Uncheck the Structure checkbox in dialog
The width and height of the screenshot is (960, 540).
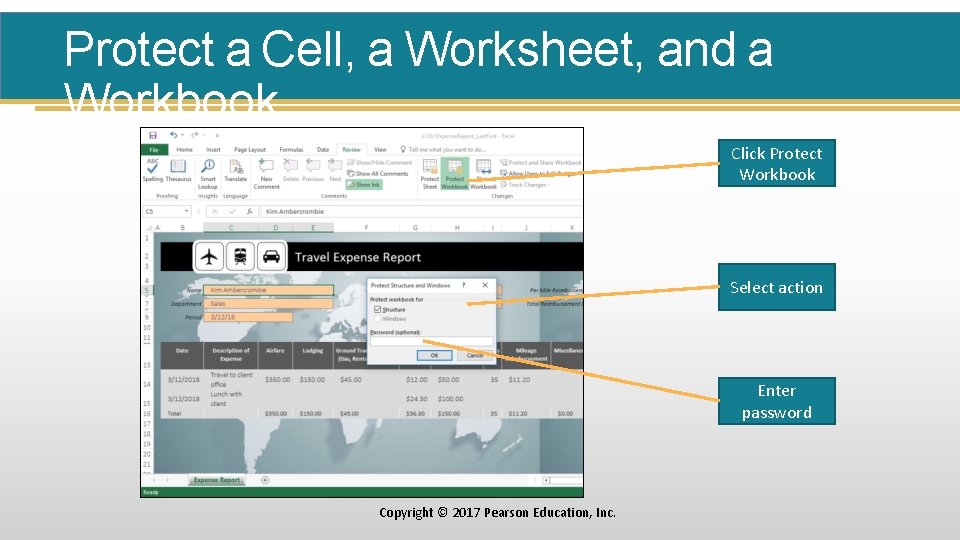point(378,310)
